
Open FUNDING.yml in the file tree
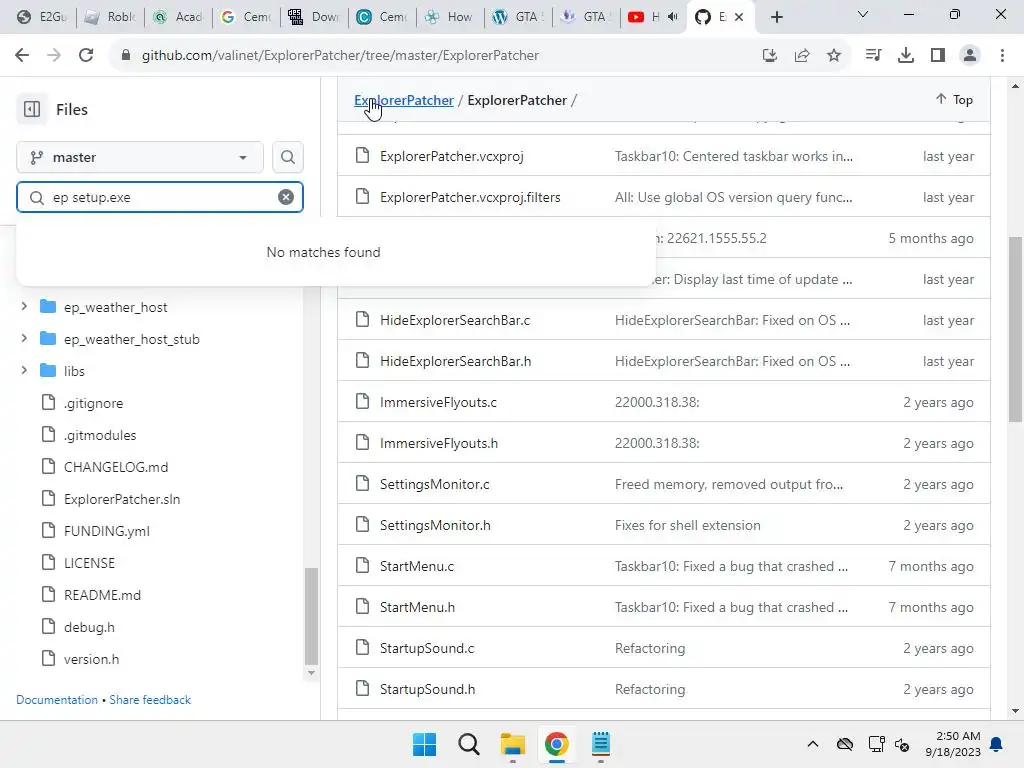tap(107, 531)
